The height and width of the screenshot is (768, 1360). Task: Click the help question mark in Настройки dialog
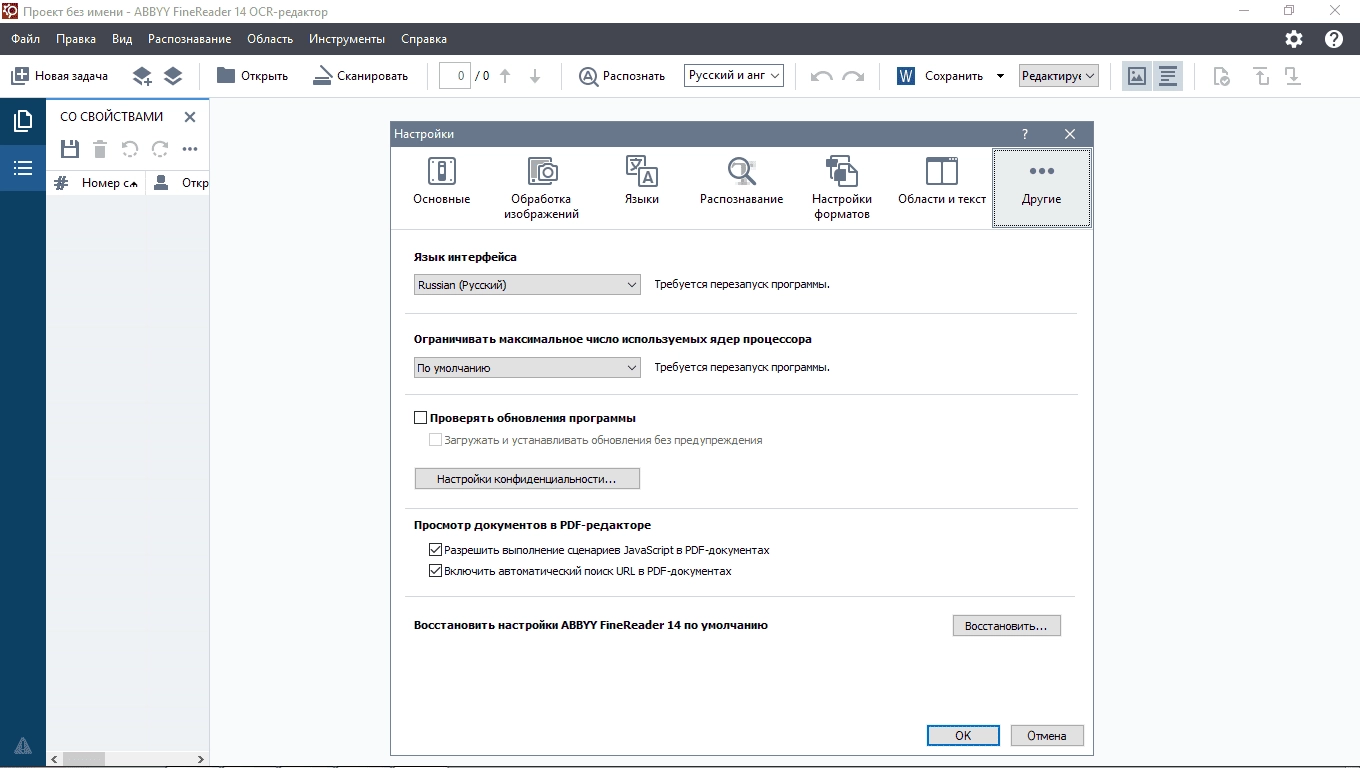(x=1025, y=134)
